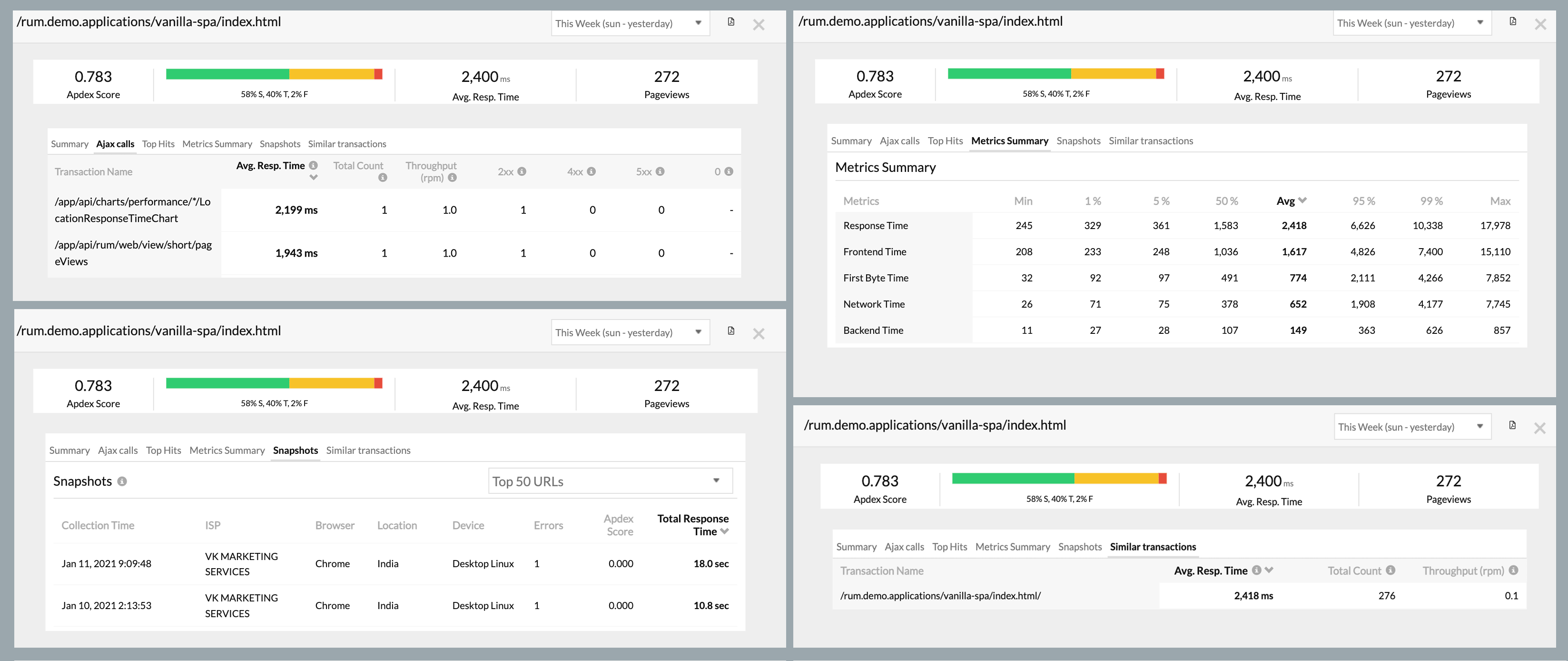Select the Jan 11, 2021 9:09:48 snapshot row
The height and width of the screenshot is (661, 1568).
[106, 564]
